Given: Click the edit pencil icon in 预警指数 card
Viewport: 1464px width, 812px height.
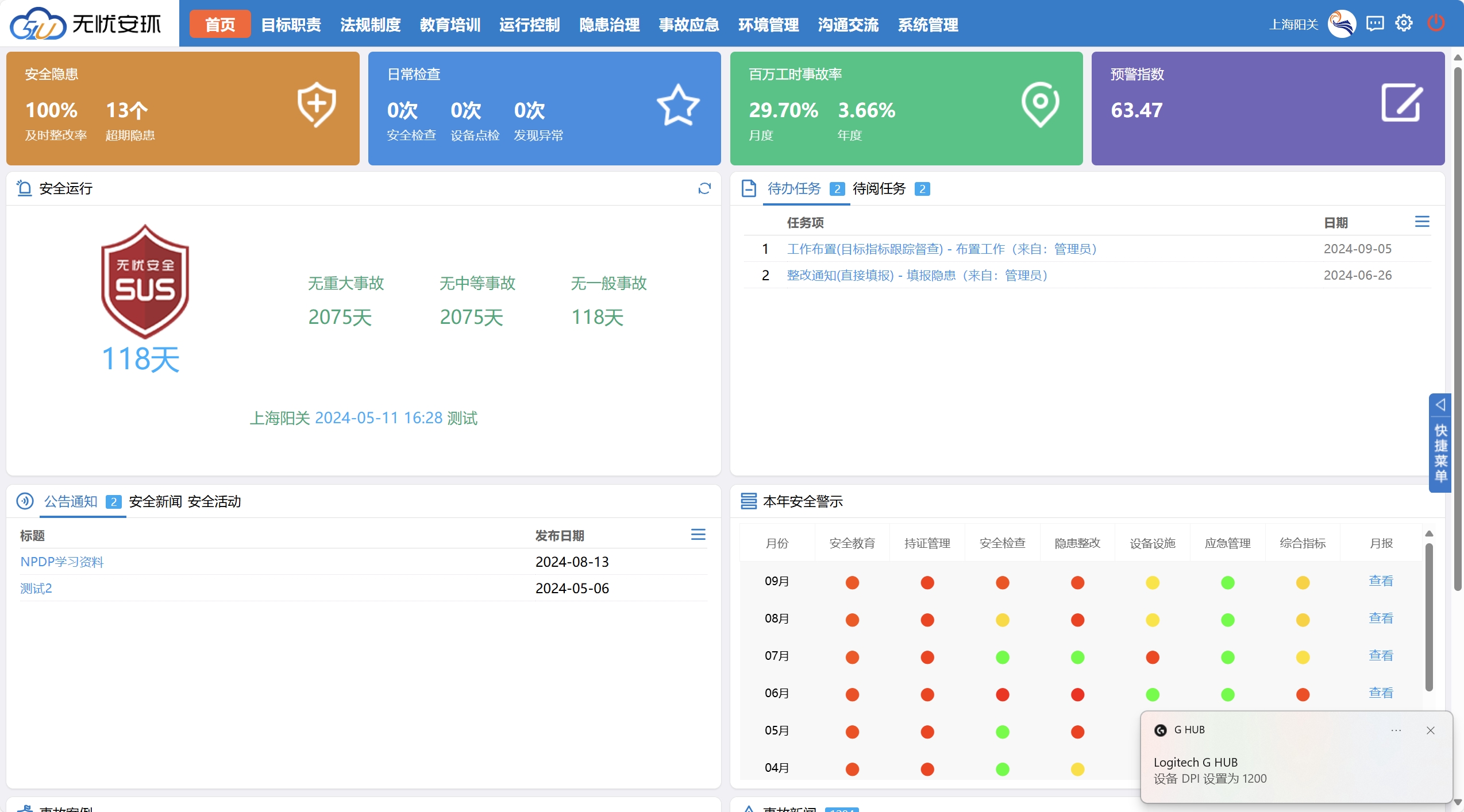Looking at the screenshot, I should tap(1402, 103).
